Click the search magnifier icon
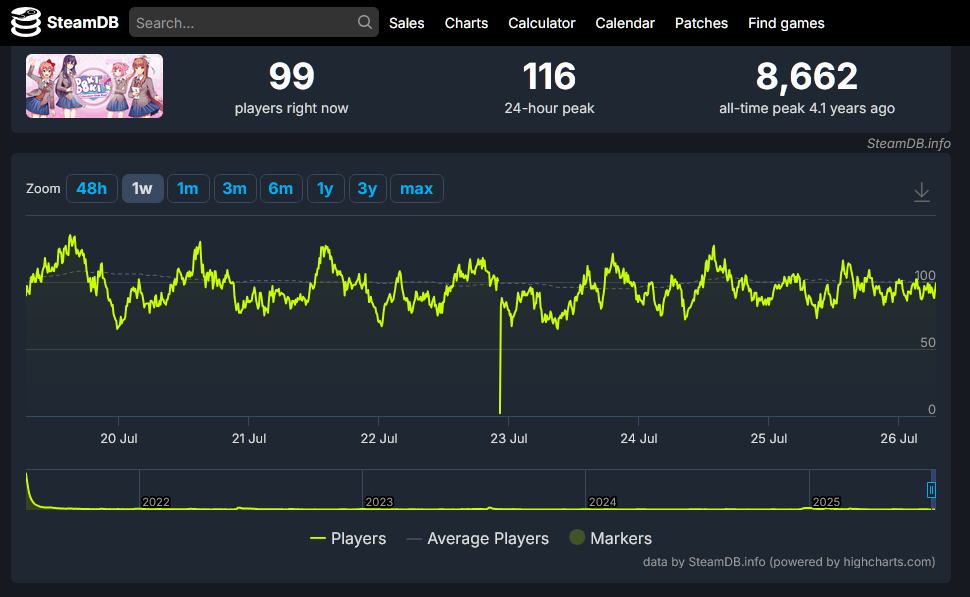The width and height of the screenshot is (970, 597). (x=365, y=22)
